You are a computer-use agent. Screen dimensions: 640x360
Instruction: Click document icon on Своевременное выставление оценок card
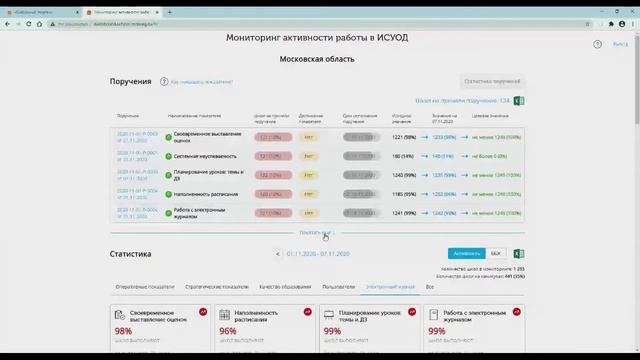click(120, 315)
